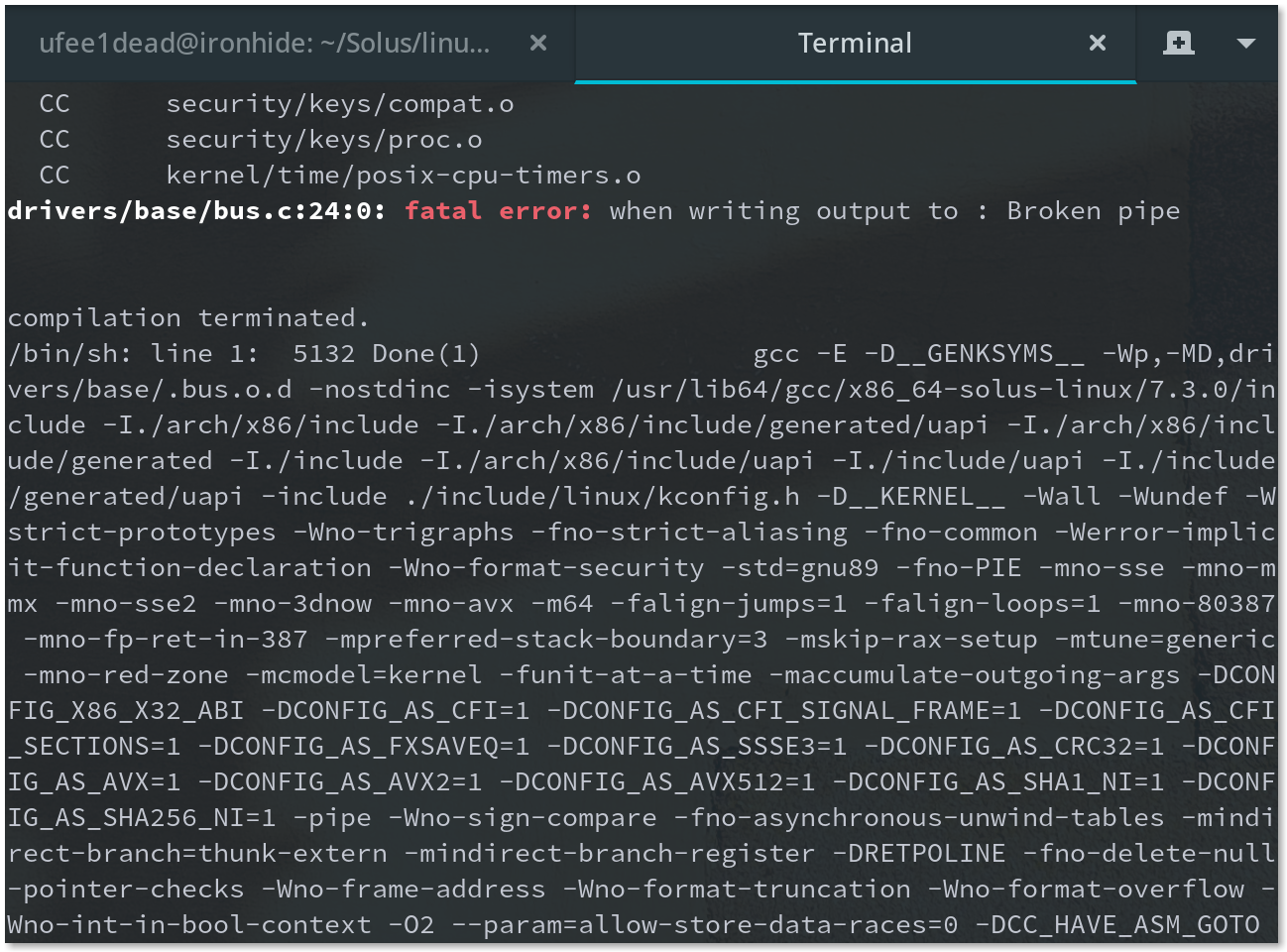The height and width of the screenshot is (952, 1287).
Task: Click 'drivers/base/bus.c:24:0:' error location
Action: point(196,211)
